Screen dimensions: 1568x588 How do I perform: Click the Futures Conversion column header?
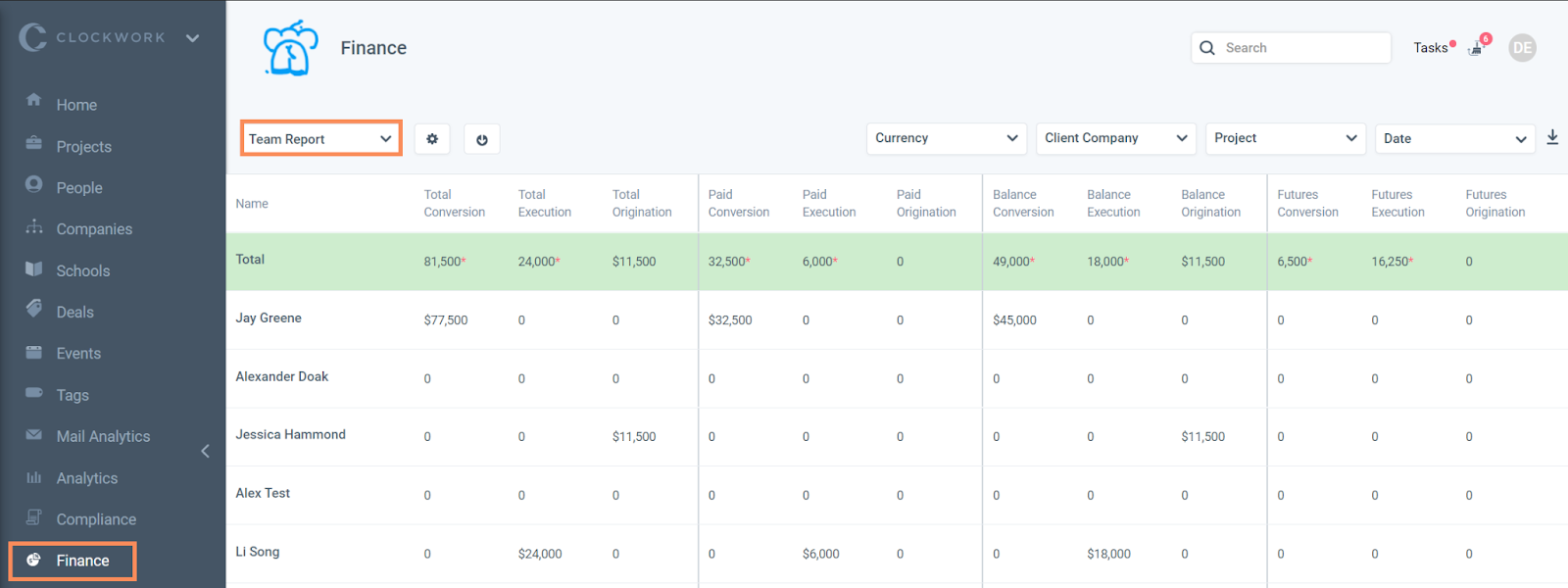pyautogui.click(x=1307, y=204)
